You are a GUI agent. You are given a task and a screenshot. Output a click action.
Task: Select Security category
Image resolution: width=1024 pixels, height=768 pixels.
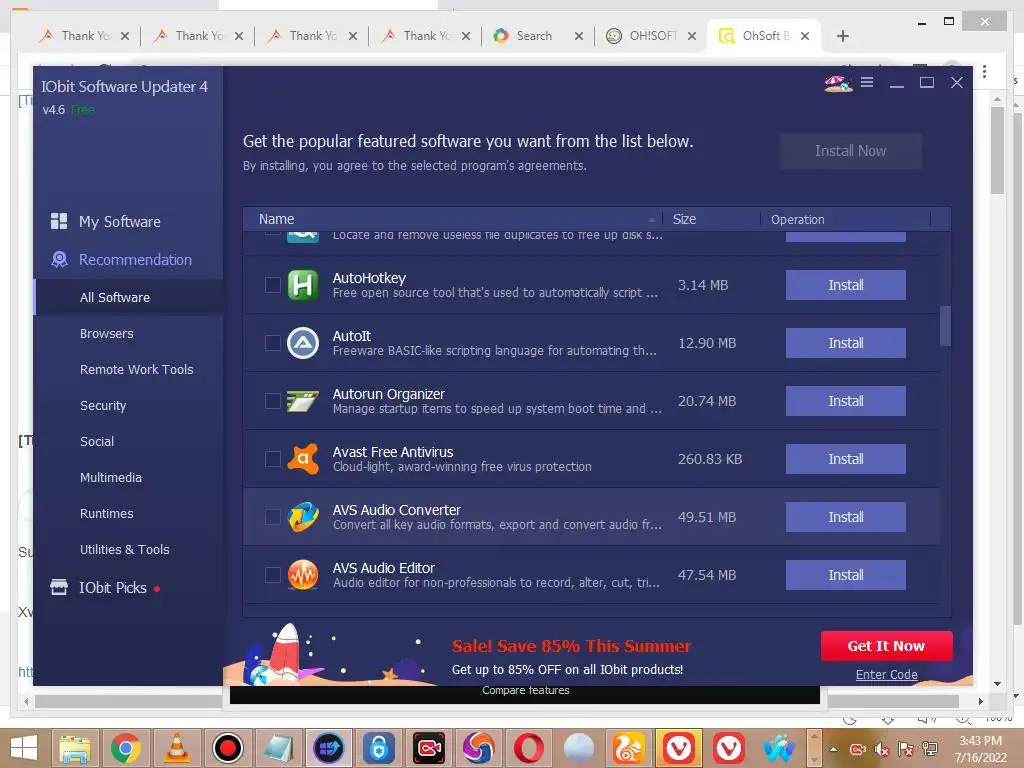pyautogui.click(x=103, y=406)
